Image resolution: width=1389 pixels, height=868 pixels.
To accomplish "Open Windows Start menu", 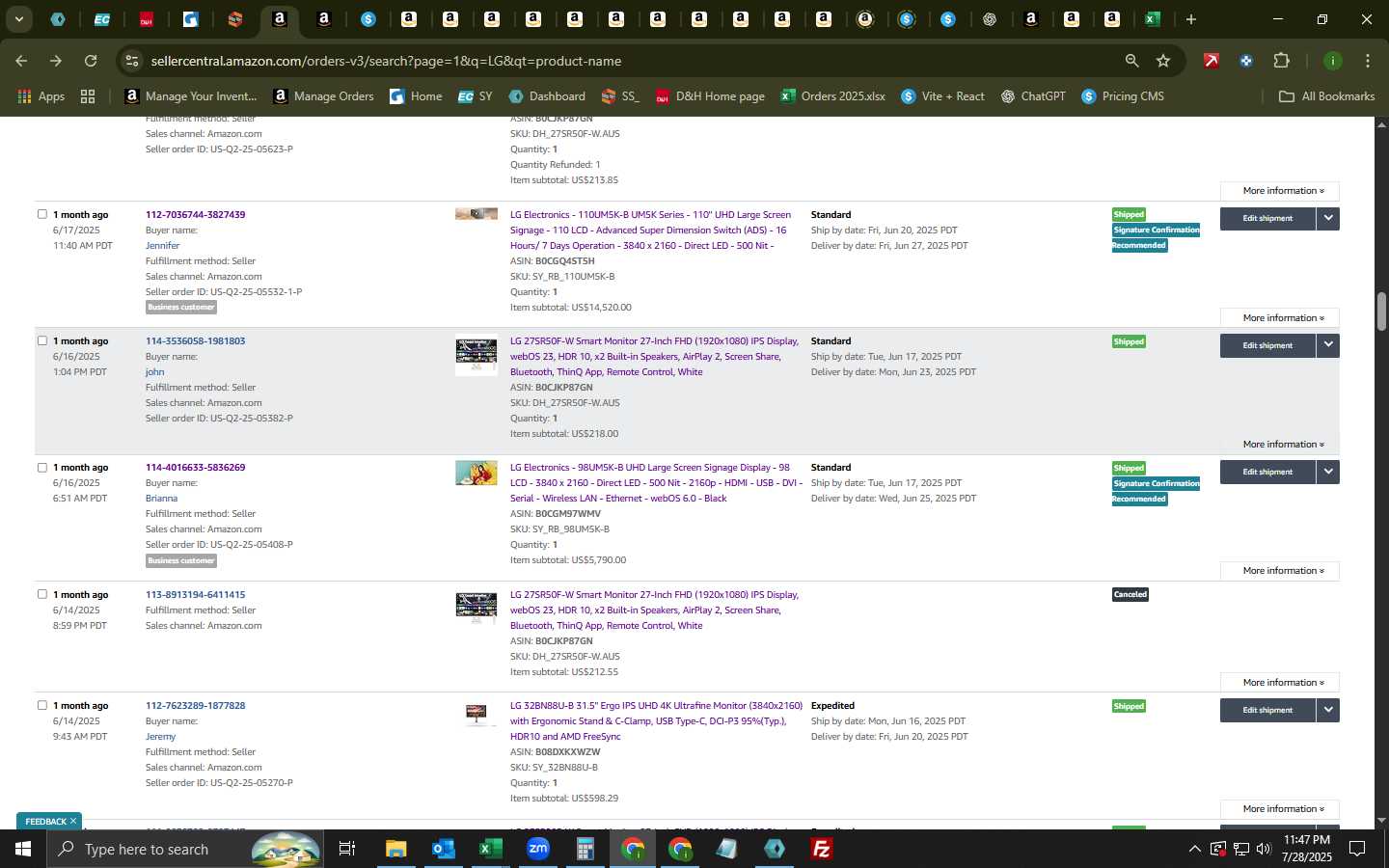I will point(23,849).
